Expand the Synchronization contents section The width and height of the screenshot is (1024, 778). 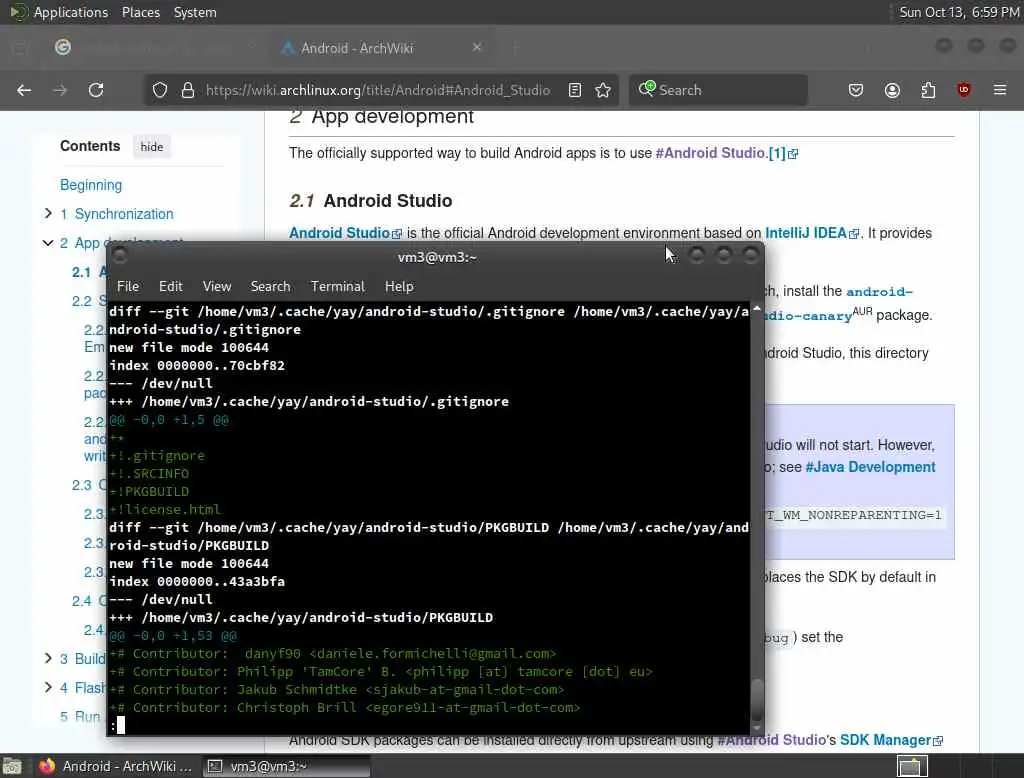(x=48, y=213)
